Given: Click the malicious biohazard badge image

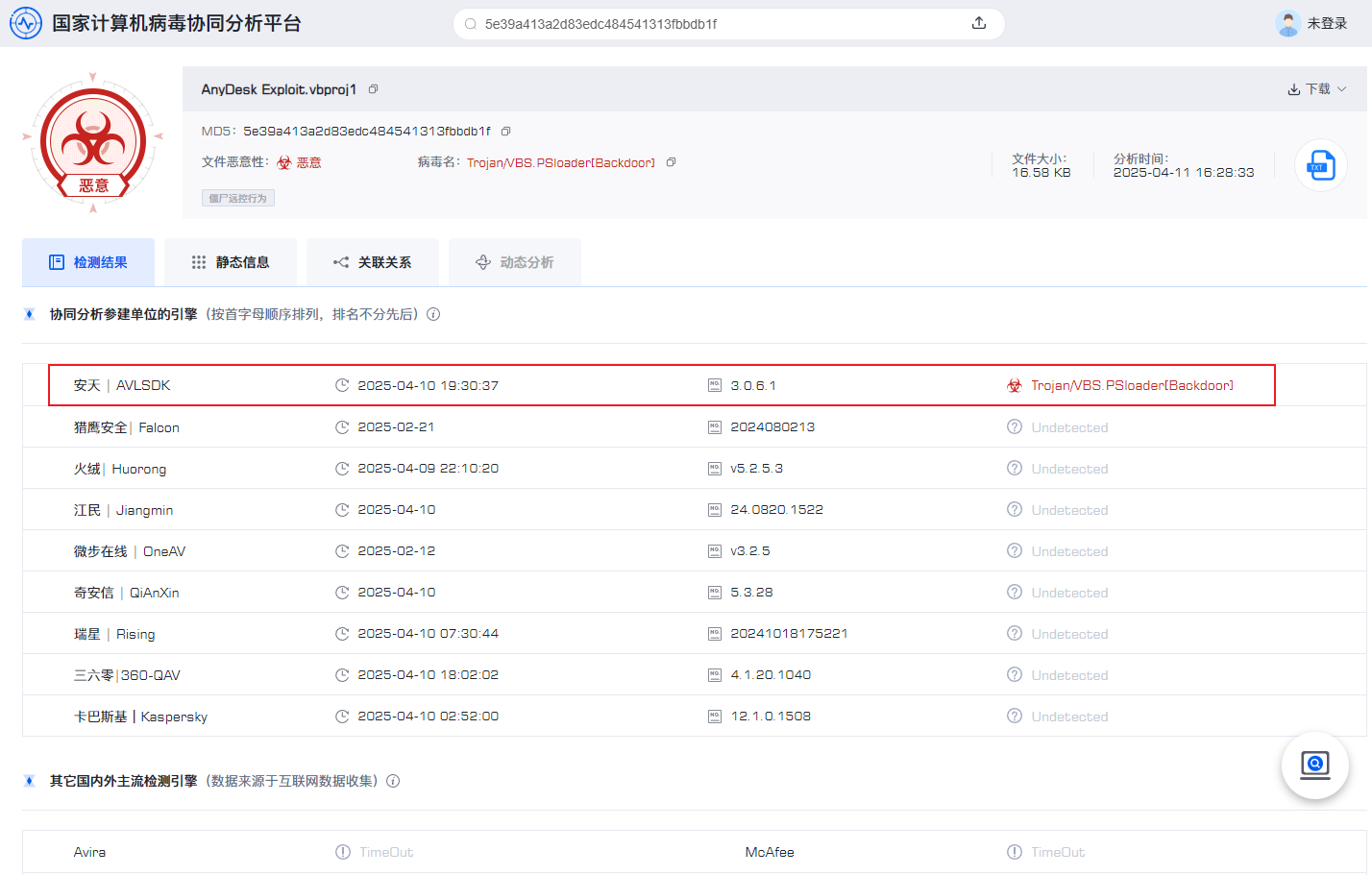Looking at the screenshot, I should 93,143.
